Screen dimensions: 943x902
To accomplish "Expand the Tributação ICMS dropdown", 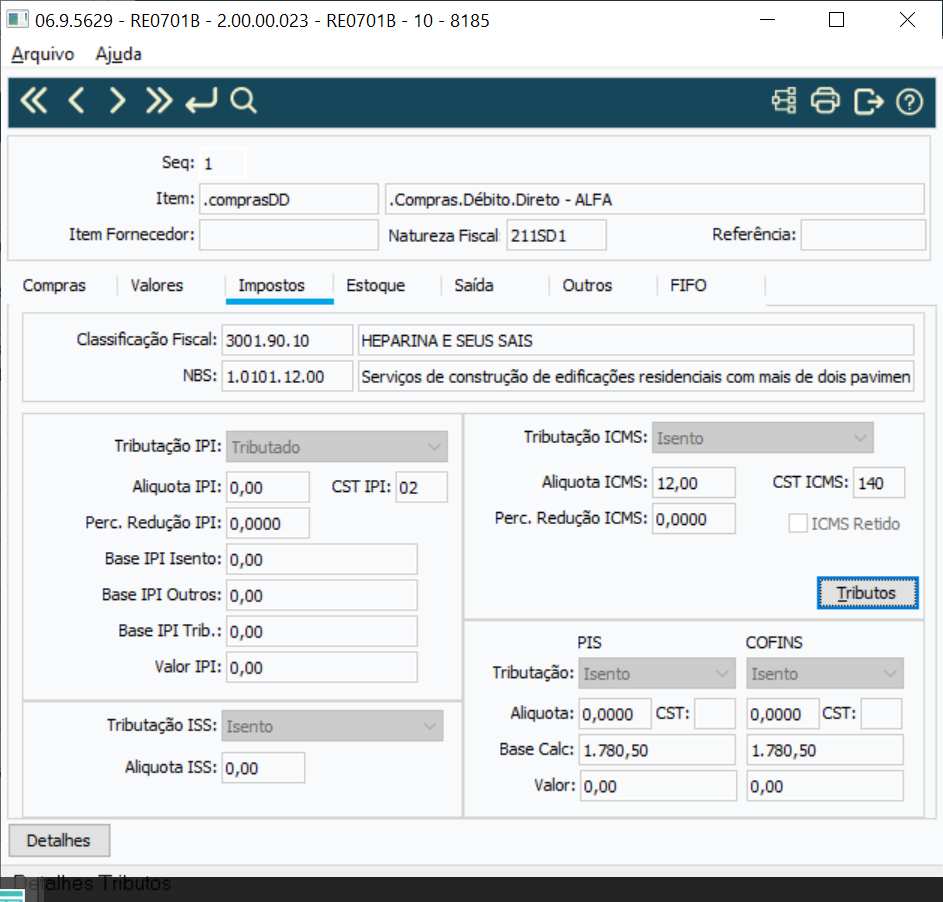I will (763, 438).
